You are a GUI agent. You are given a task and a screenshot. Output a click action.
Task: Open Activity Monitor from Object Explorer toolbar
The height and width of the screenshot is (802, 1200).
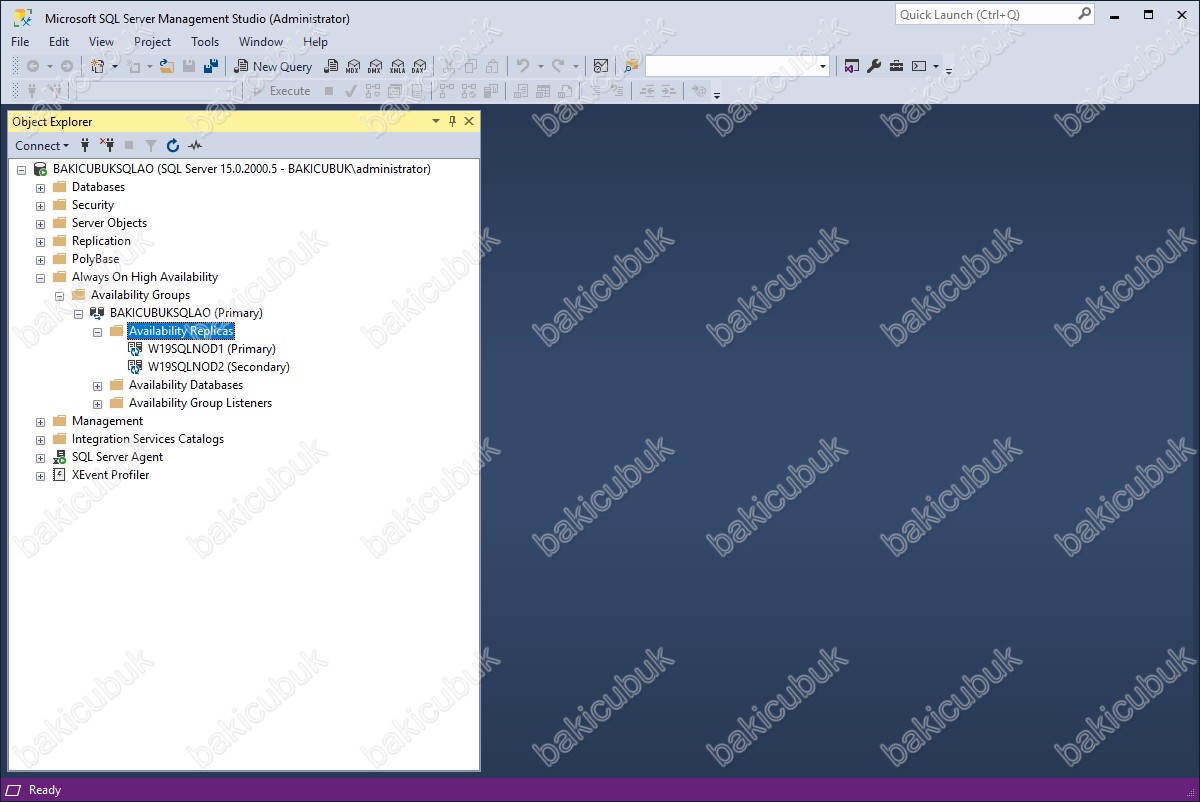pos(195,145)
